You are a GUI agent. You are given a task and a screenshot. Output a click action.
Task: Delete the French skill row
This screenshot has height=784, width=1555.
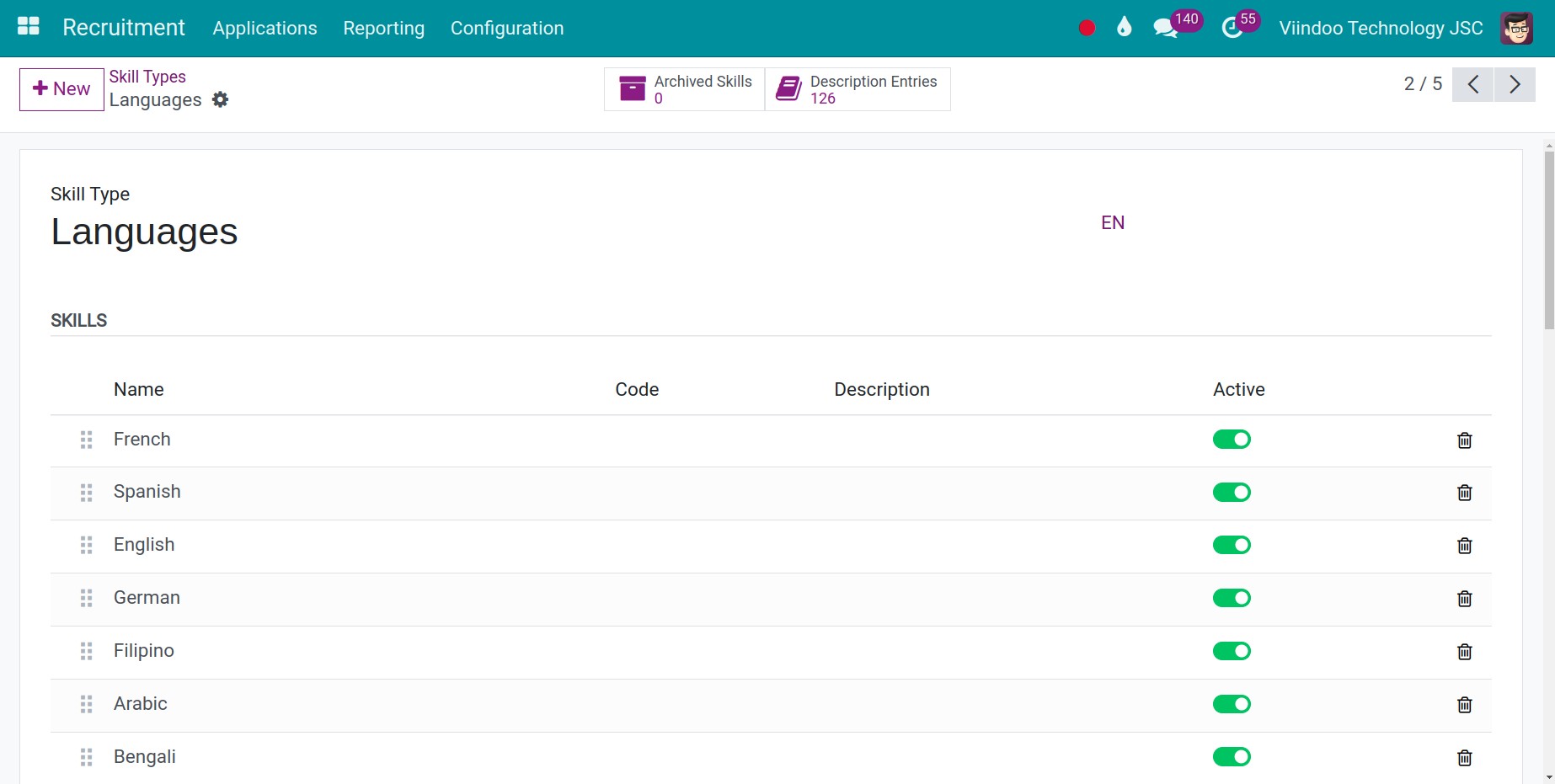coord(1464,440)
